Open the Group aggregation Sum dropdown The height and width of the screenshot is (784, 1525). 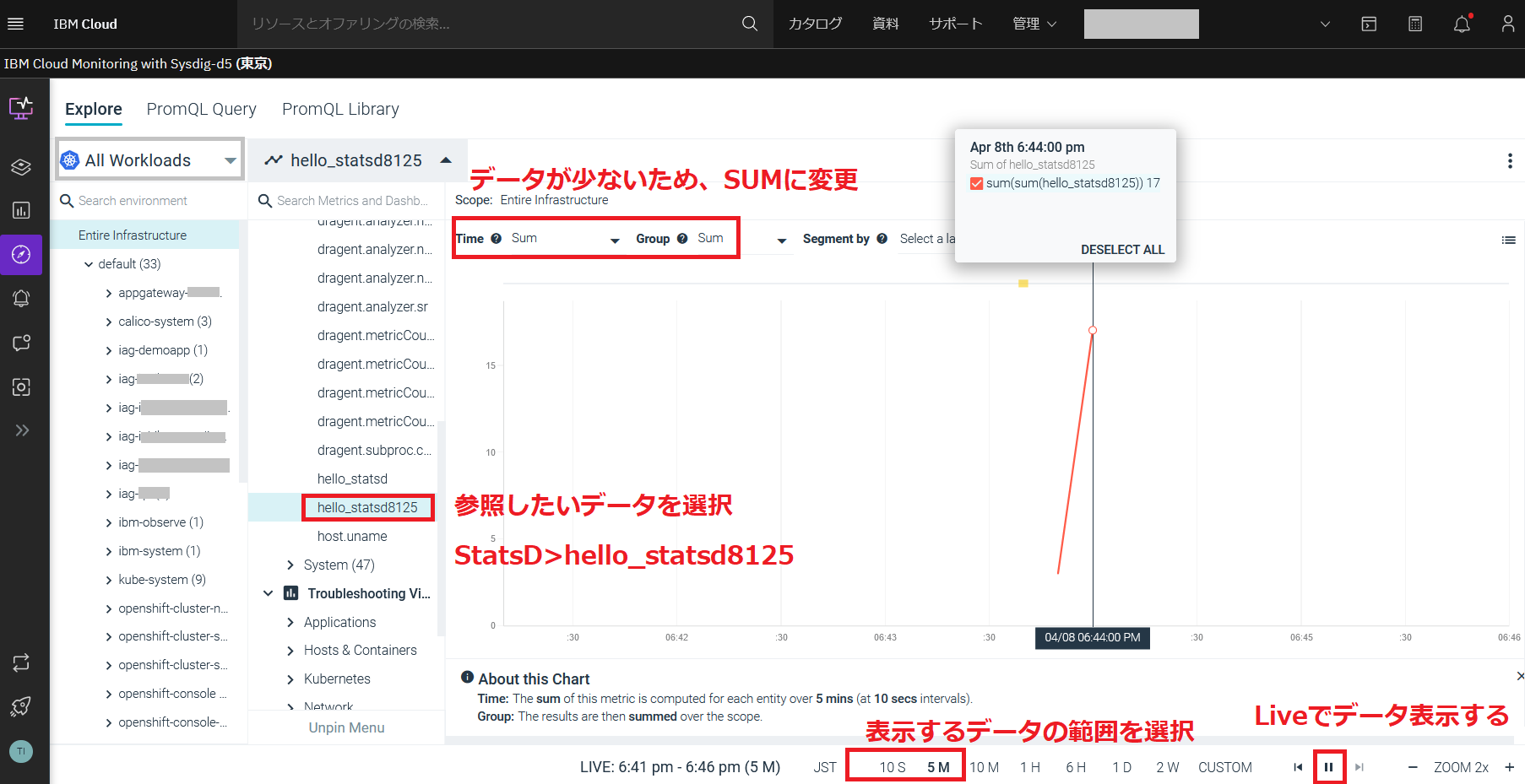tap(741, 239)
